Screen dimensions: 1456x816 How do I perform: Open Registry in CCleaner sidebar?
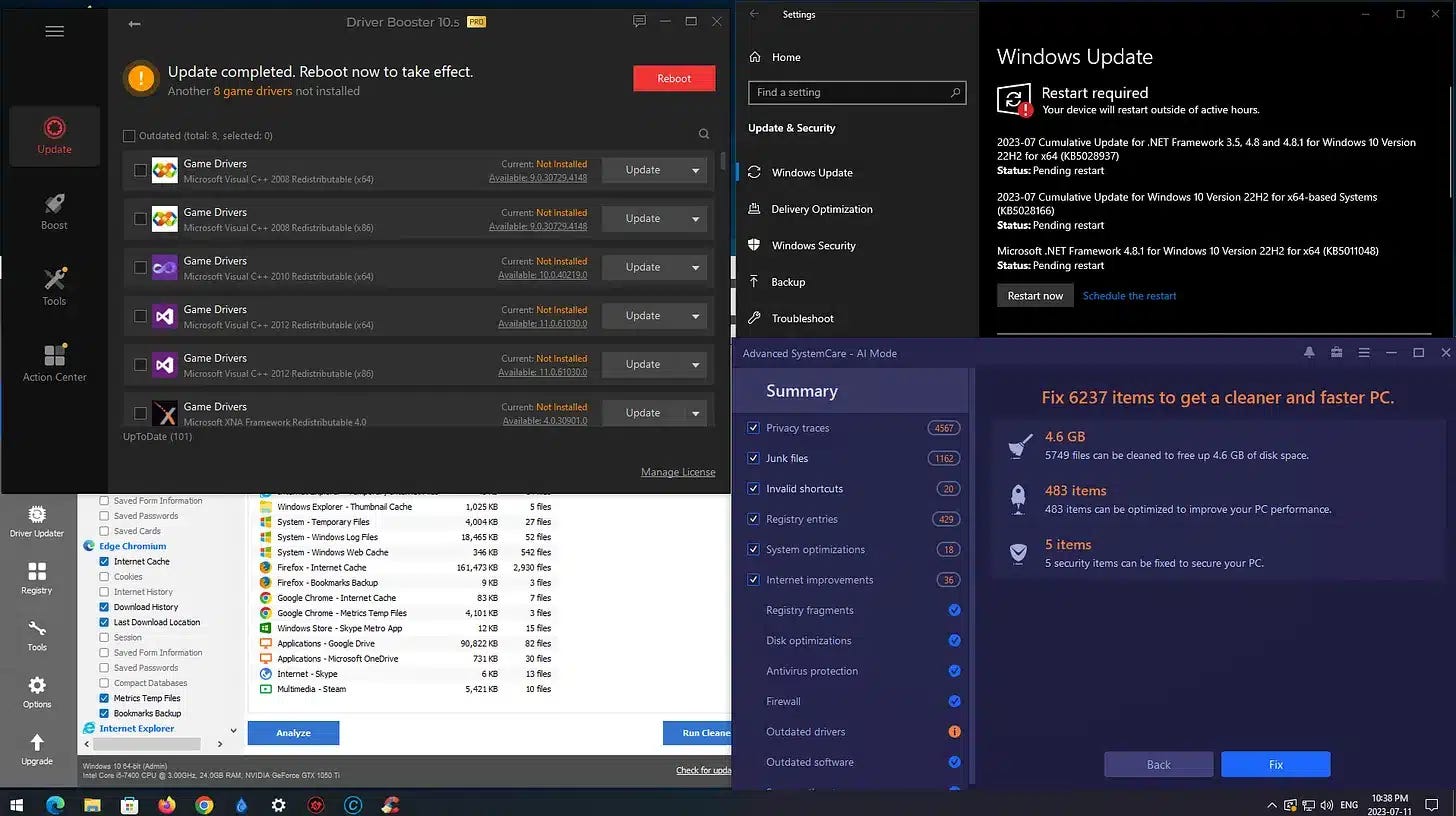pos(37,578)
